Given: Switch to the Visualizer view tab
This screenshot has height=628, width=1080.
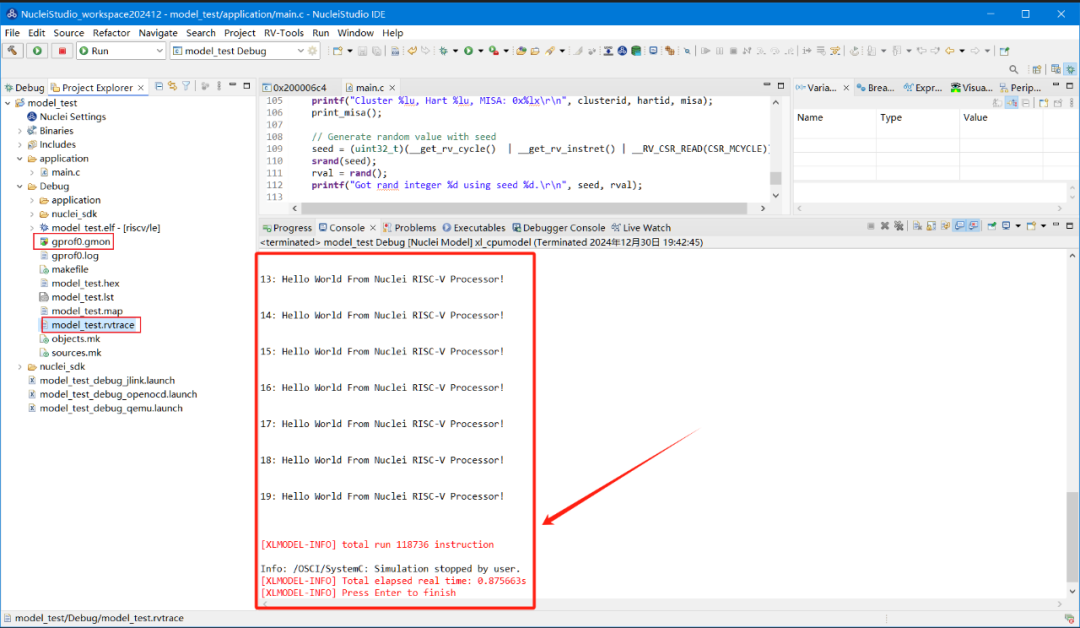Looking at the screenshot, I should coord(972,87).
